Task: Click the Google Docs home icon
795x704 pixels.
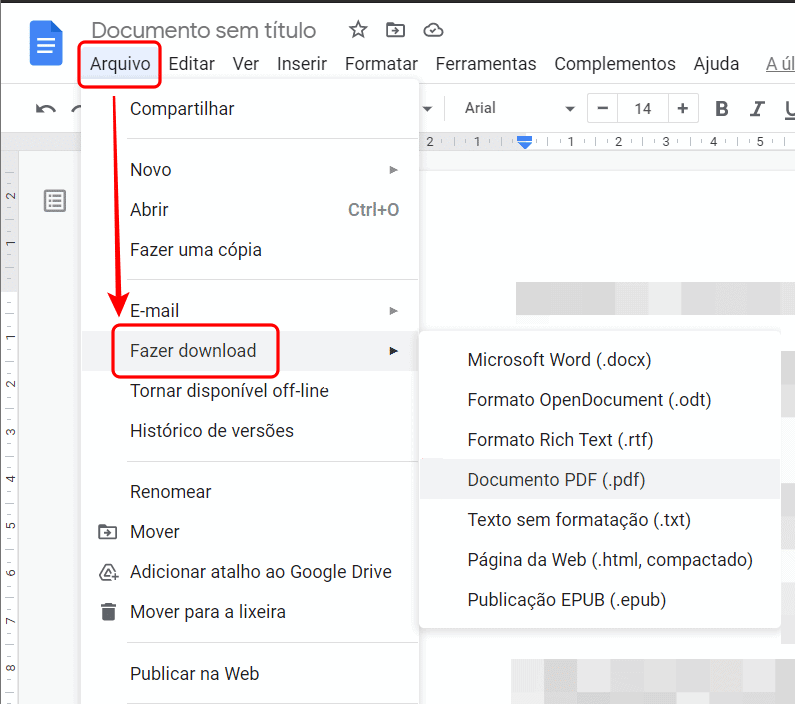Action: click(x=46, y=43)
